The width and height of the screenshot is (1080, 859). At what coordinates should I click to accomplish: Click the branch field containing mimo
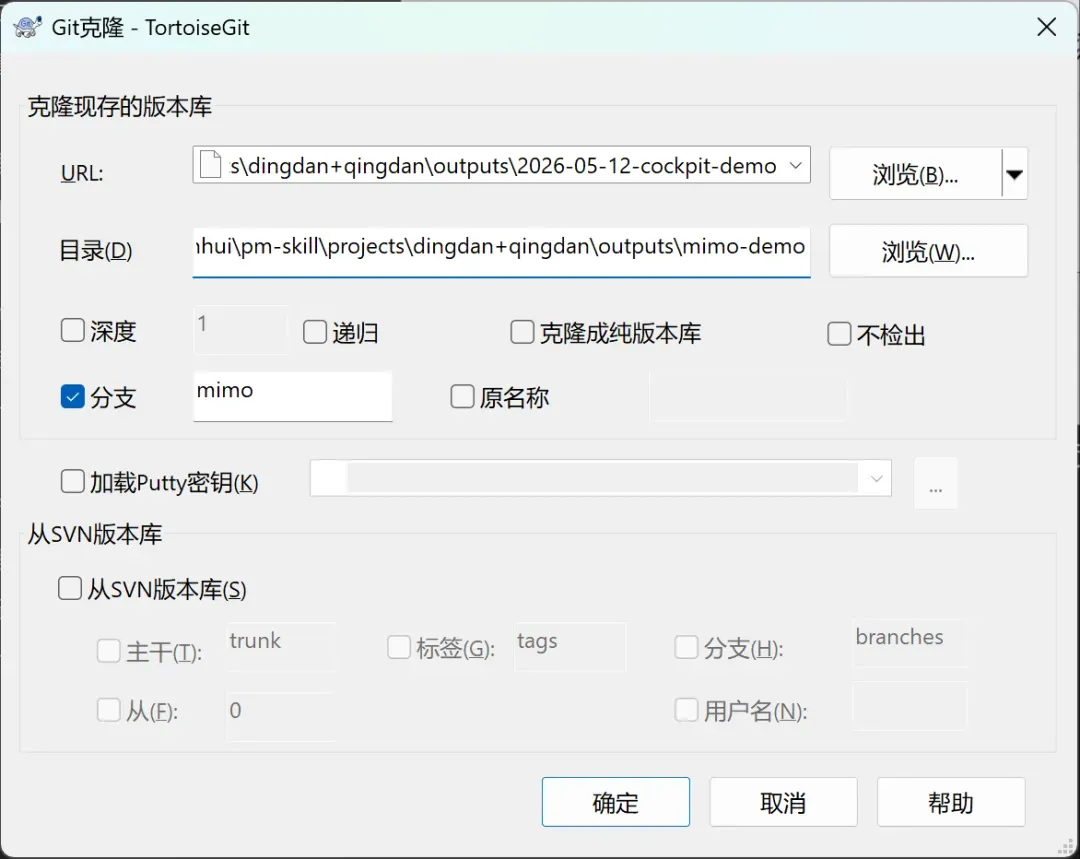pos(293,396)
